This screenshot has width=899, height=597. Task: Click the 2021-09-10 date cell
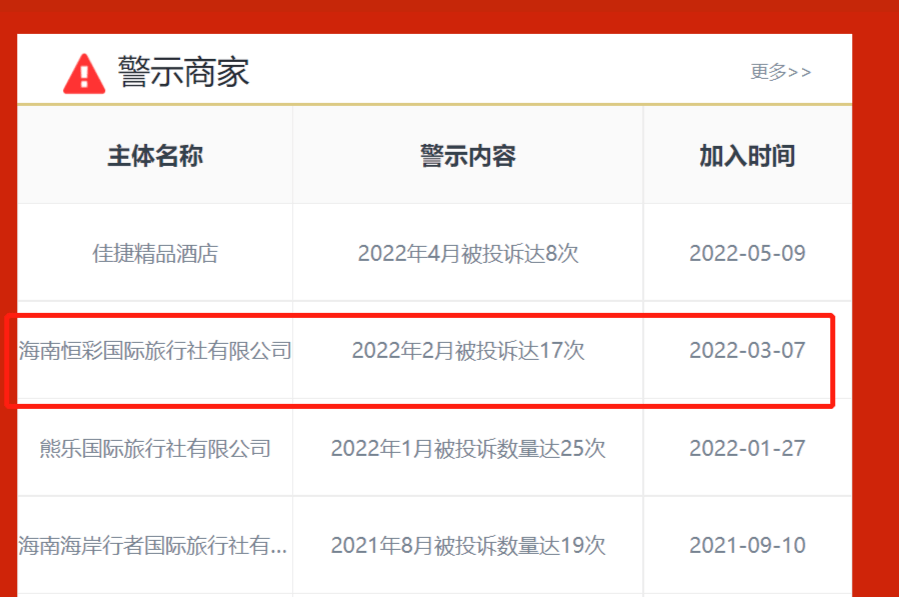[747, 546]
